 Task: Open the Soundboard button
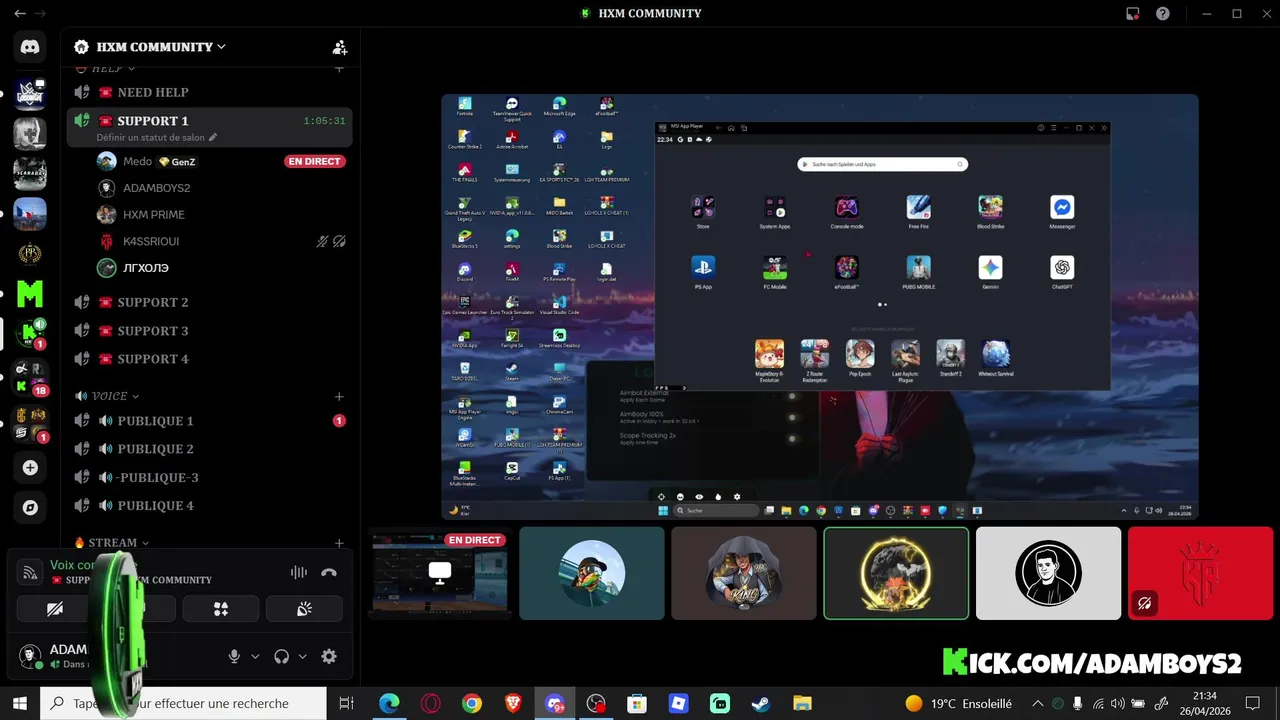pyautogui.click(x=304, y=609)
